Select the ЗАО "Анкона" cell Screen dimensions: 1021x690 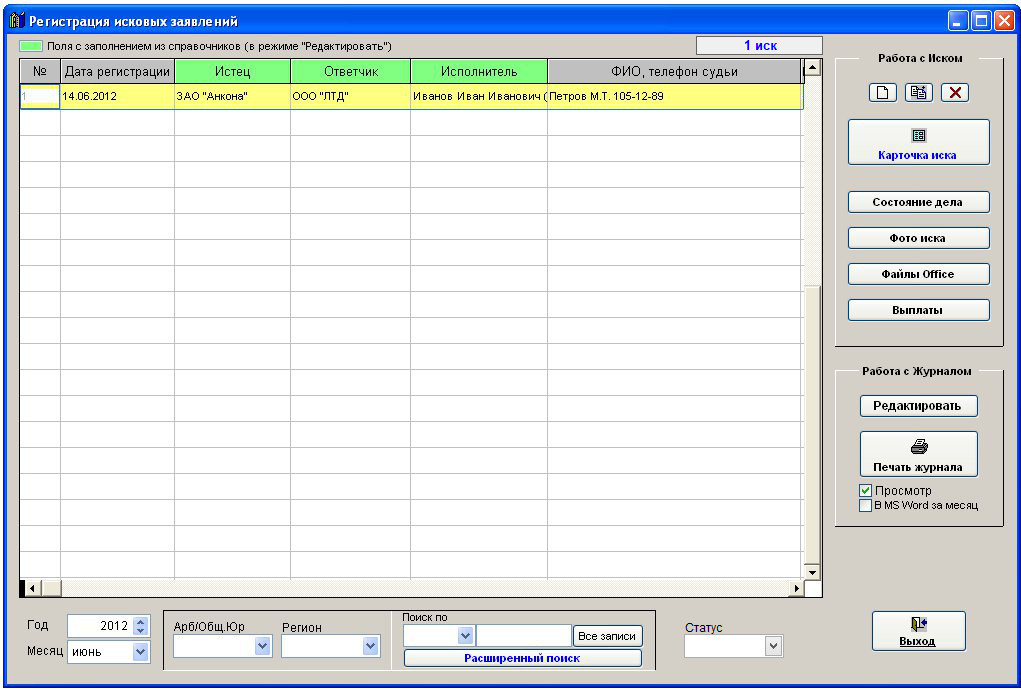[x=232, y=96]
